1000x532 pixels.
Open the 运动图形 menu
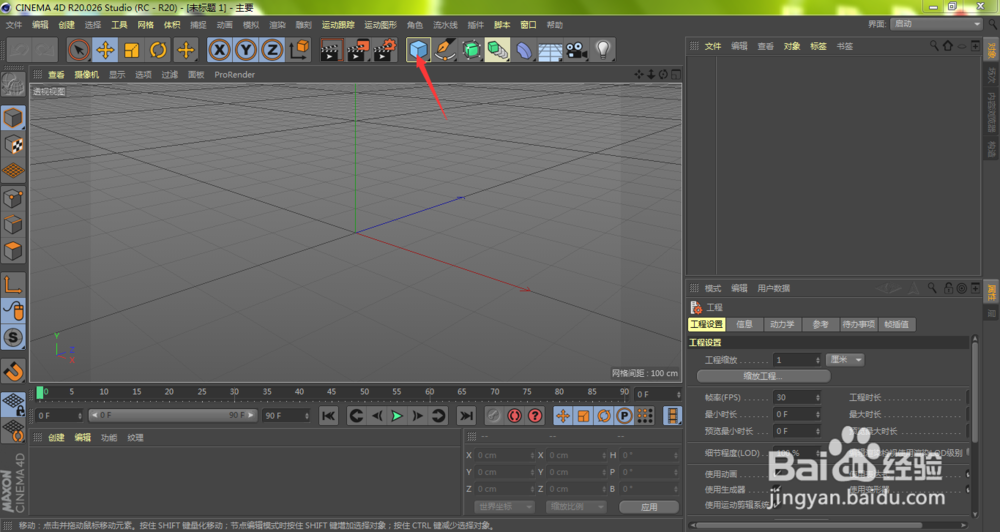(380, 25)
